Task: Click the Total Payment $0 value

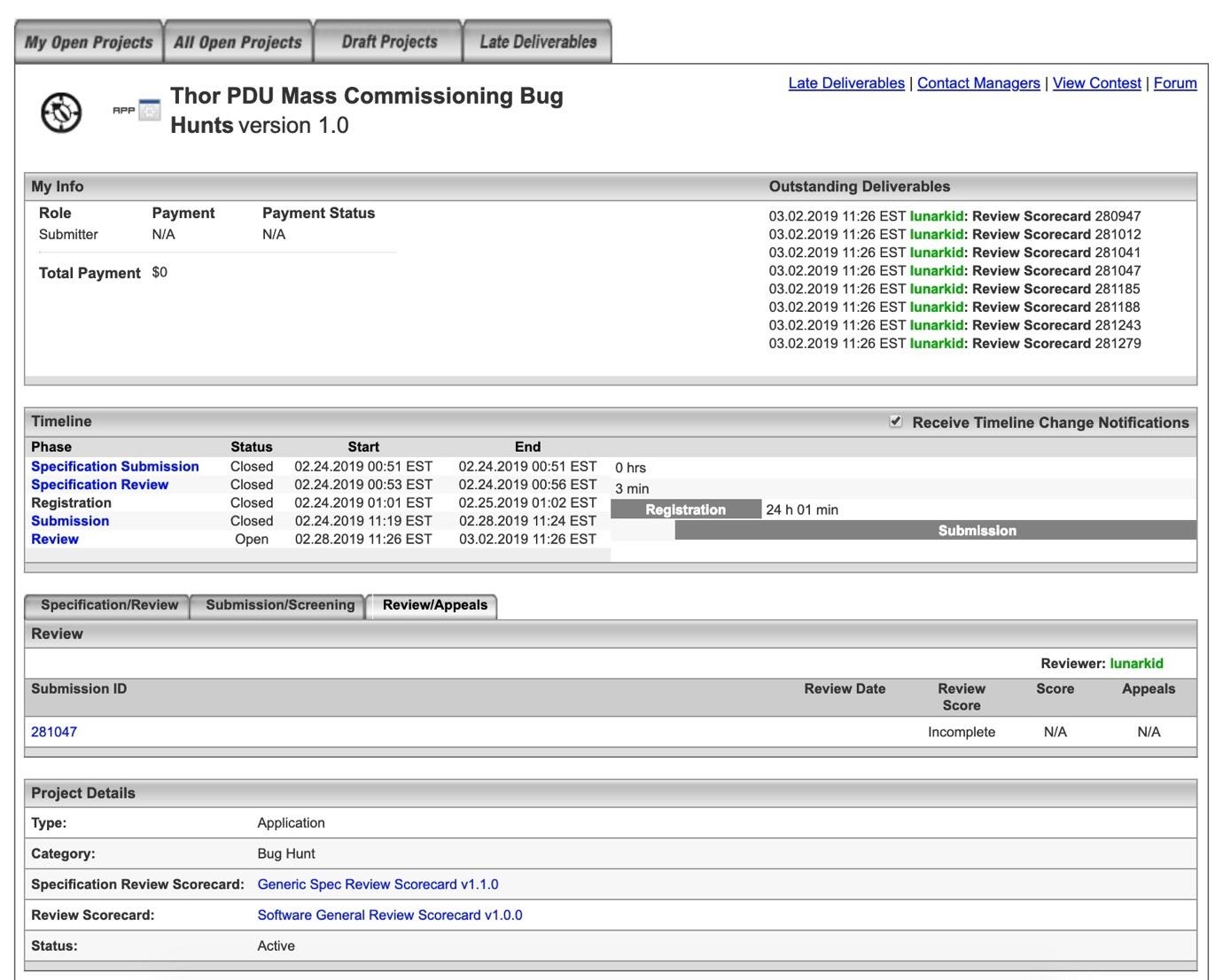Action: point(160,272)
